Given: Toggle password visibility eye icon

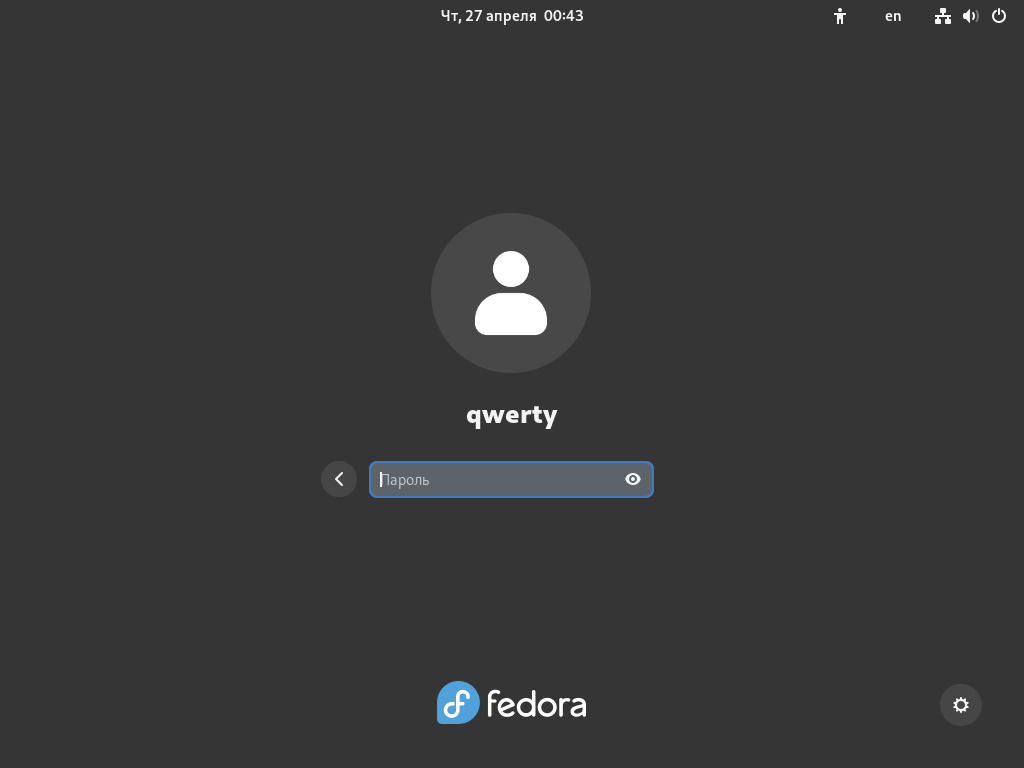Looking at the screenshot, I should [633, 479].
